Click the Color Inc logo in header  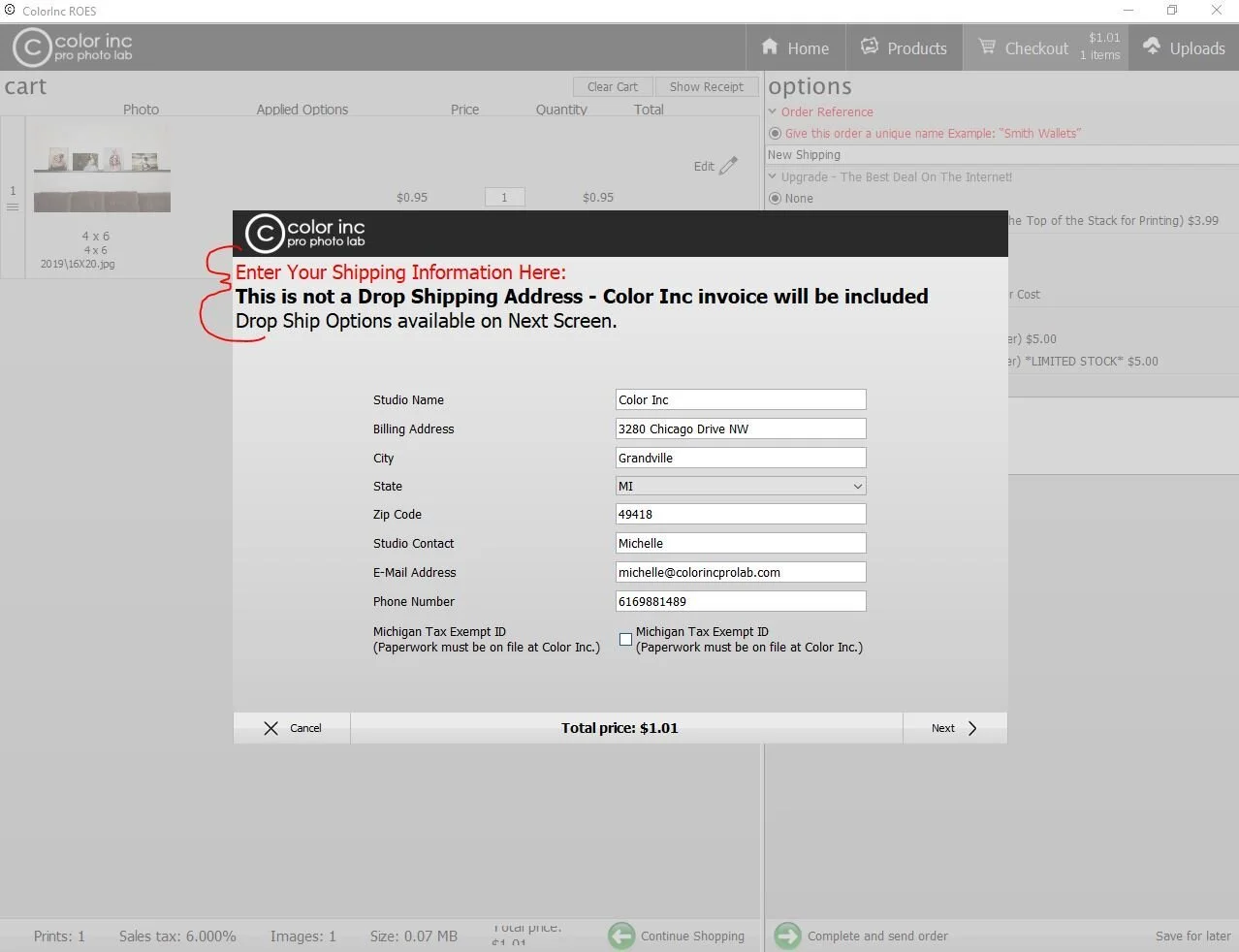[73, 47]
